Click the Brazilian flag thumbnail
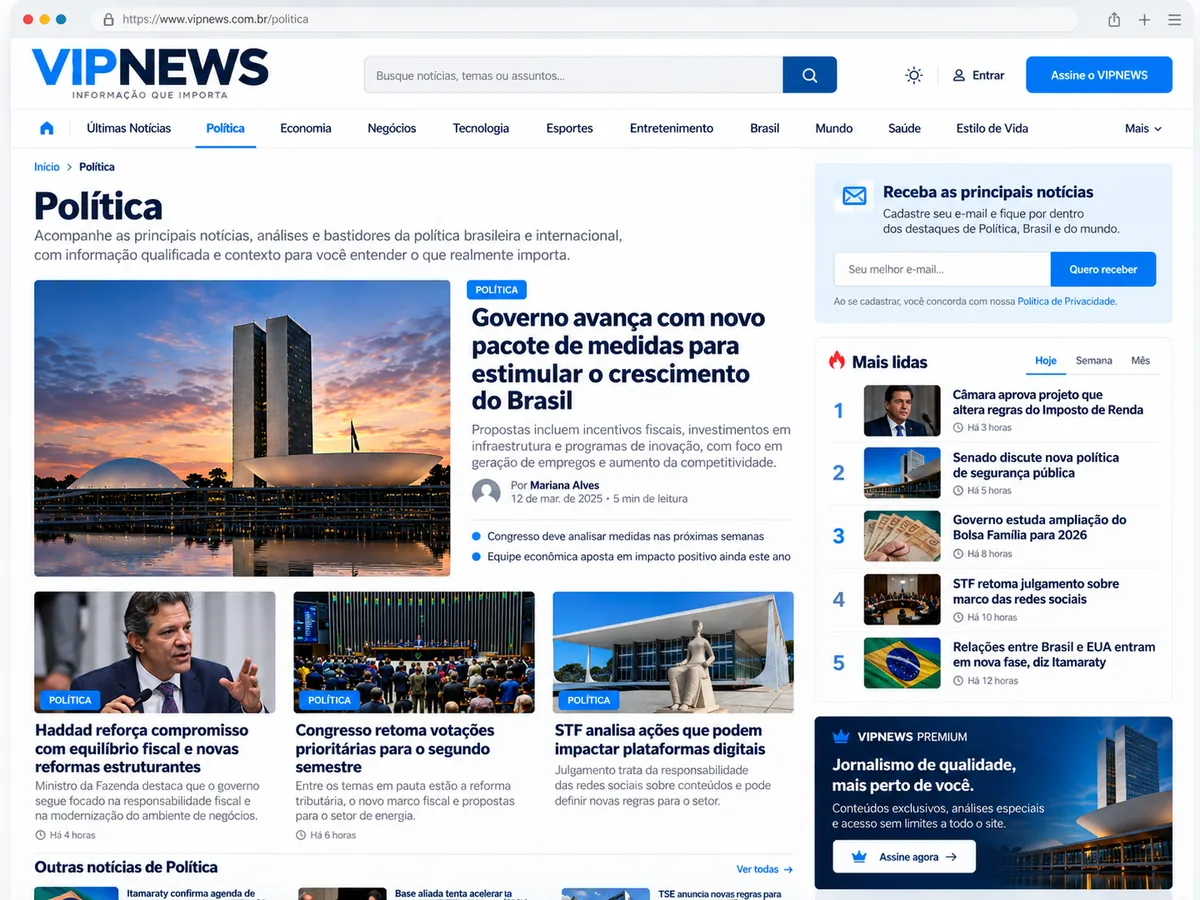Screen dimensions: 1200x900 point(902,663)
